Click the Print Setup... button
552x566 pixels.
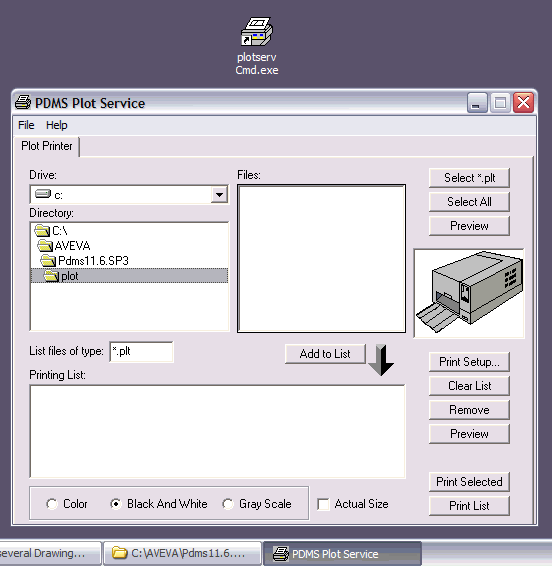click(x=469, y=362)
